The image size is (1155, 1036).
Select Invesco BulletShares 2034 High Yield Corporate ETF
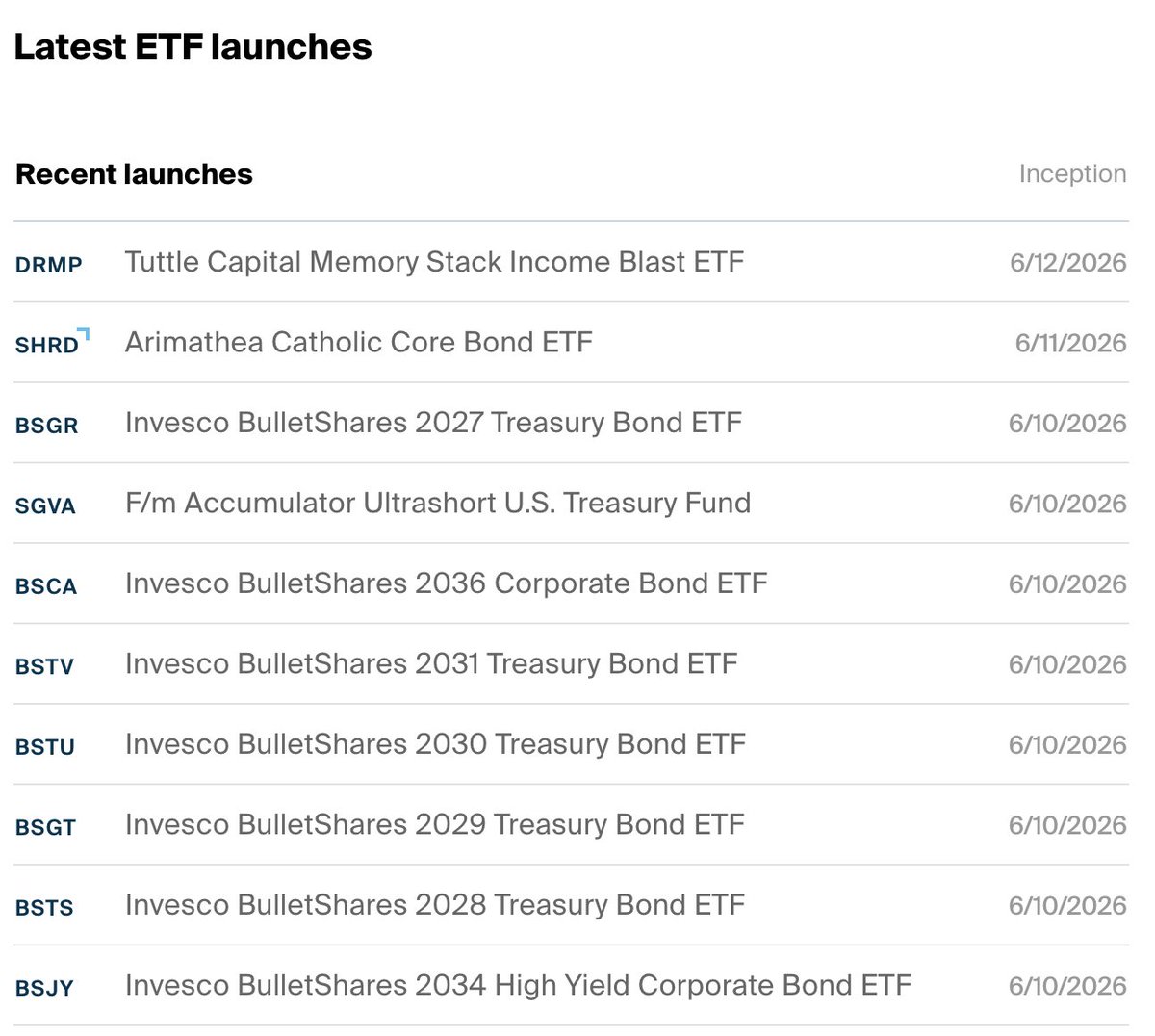pos(518,985)
